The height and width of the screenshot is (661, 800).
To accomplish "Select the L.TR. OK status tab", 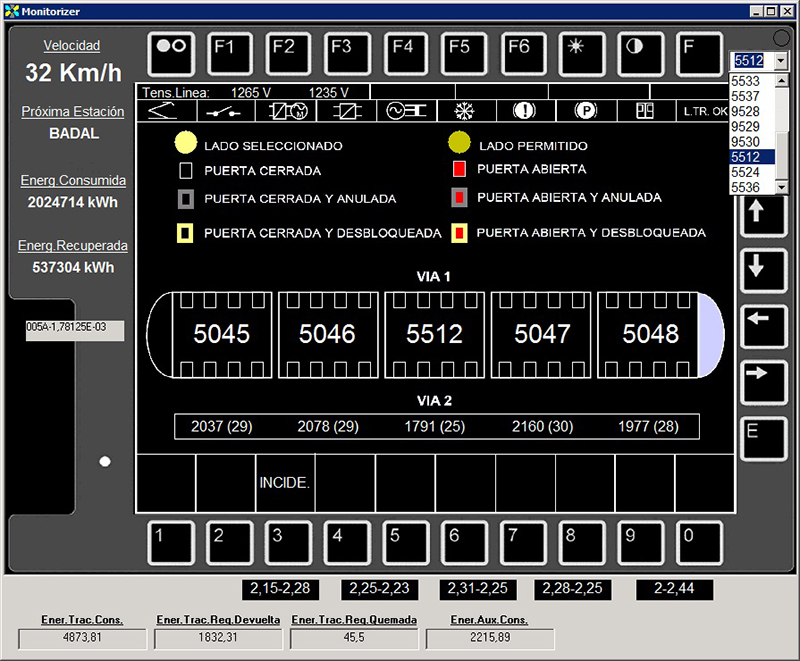I will 705,111.
